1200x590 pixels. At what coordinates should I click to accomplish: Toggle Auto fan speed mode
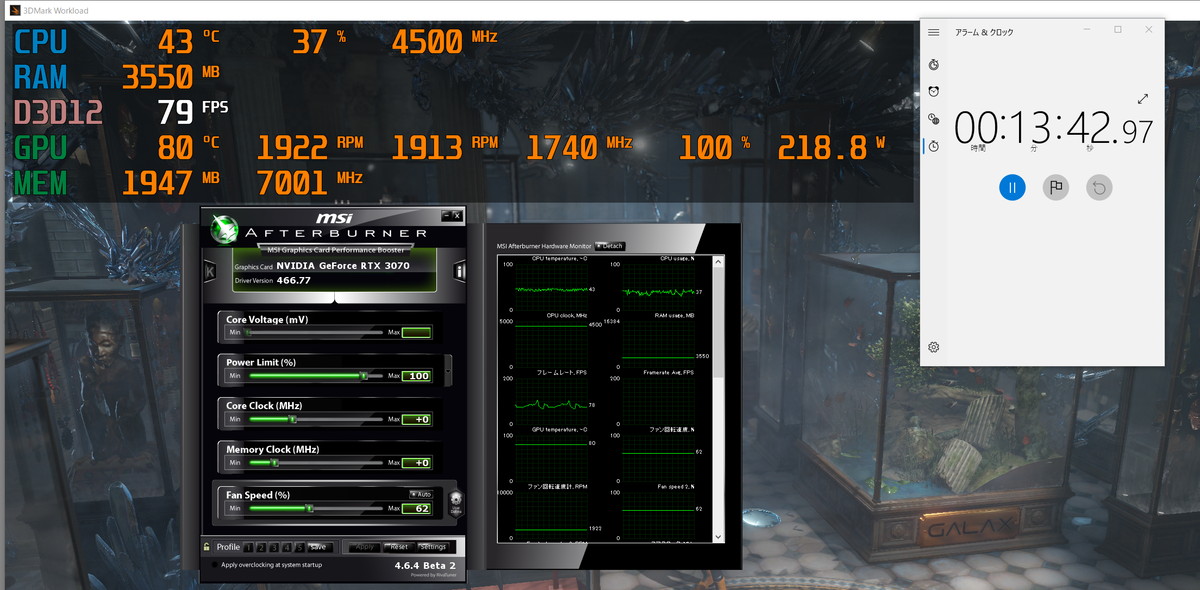[x=420, y=494]
